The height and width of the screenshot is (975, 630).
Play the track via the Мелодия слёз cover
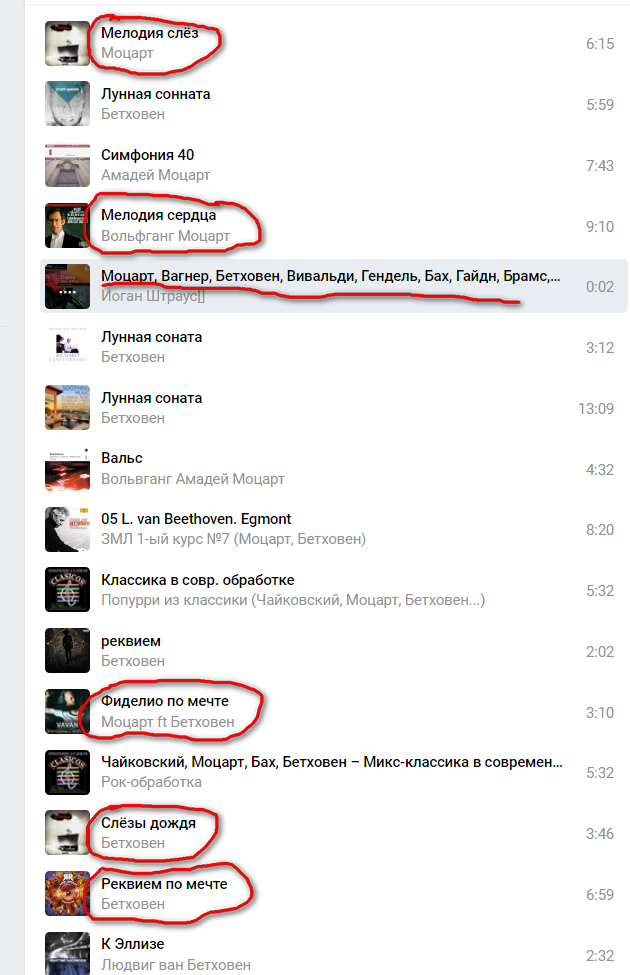click(67, 44)
